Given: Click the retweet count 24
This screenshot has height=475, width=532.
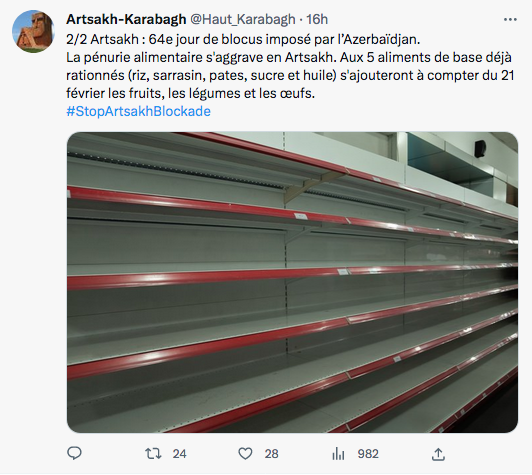Looking at the screenshot, I should 179,454.
